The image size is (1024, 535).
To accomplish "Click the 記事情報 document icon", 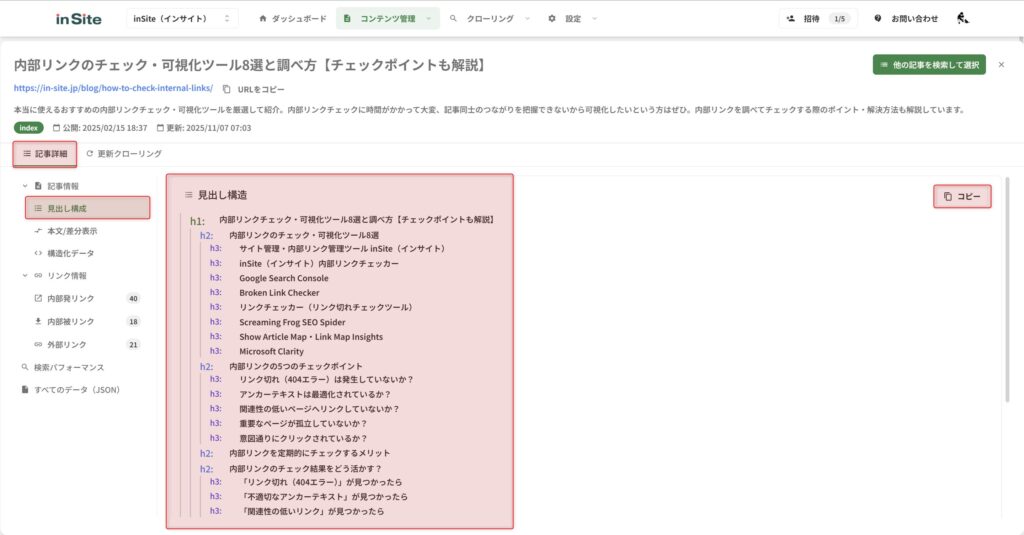I will click(38, 186).
